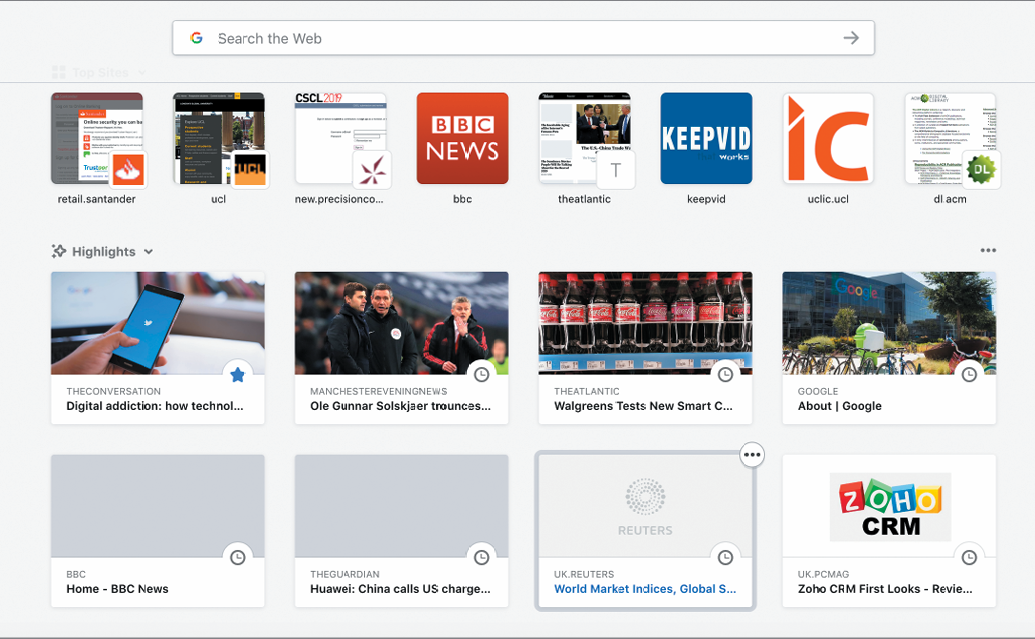Open context menu on Reuters card
1035x639 pixels.
coord(752,455)
